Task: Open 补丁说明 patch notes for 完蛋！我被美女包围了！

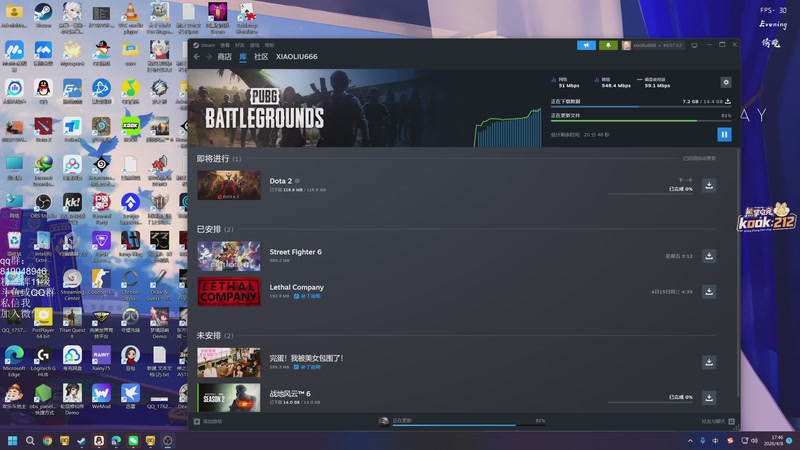Action: pos(307,367)
